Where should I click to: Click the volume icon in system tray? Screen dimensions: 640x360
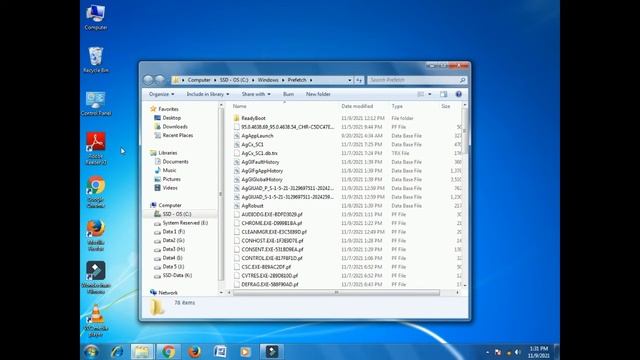[518, 352]
